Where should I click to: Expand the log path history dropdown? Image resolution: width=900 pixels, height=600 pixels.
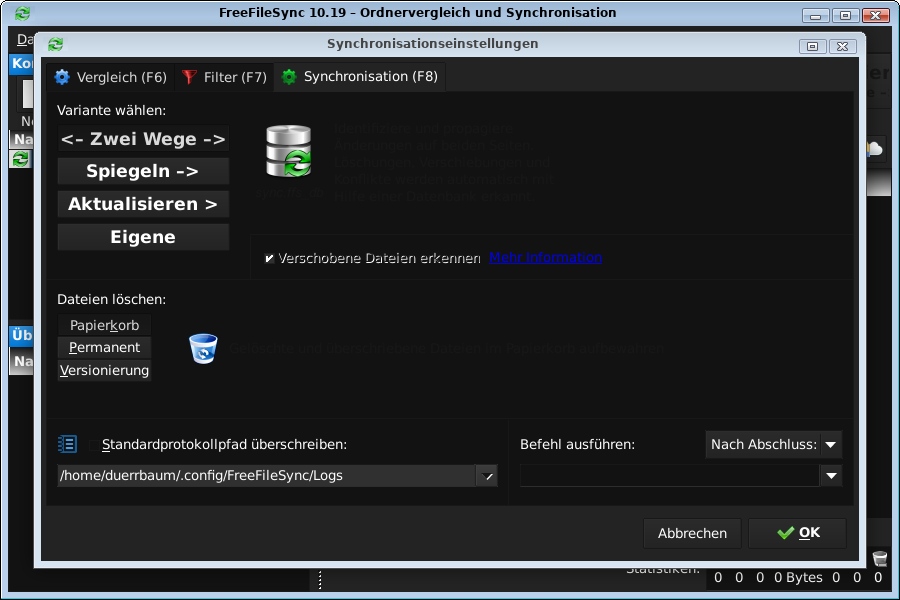click(487, 476)
